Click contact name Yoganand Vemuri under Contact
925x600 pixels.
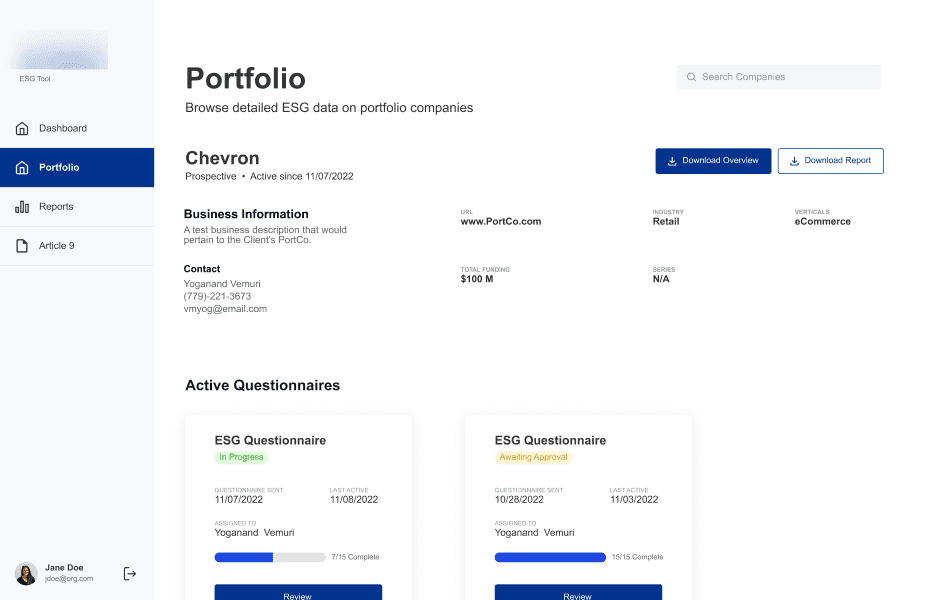tap(222, 284)
